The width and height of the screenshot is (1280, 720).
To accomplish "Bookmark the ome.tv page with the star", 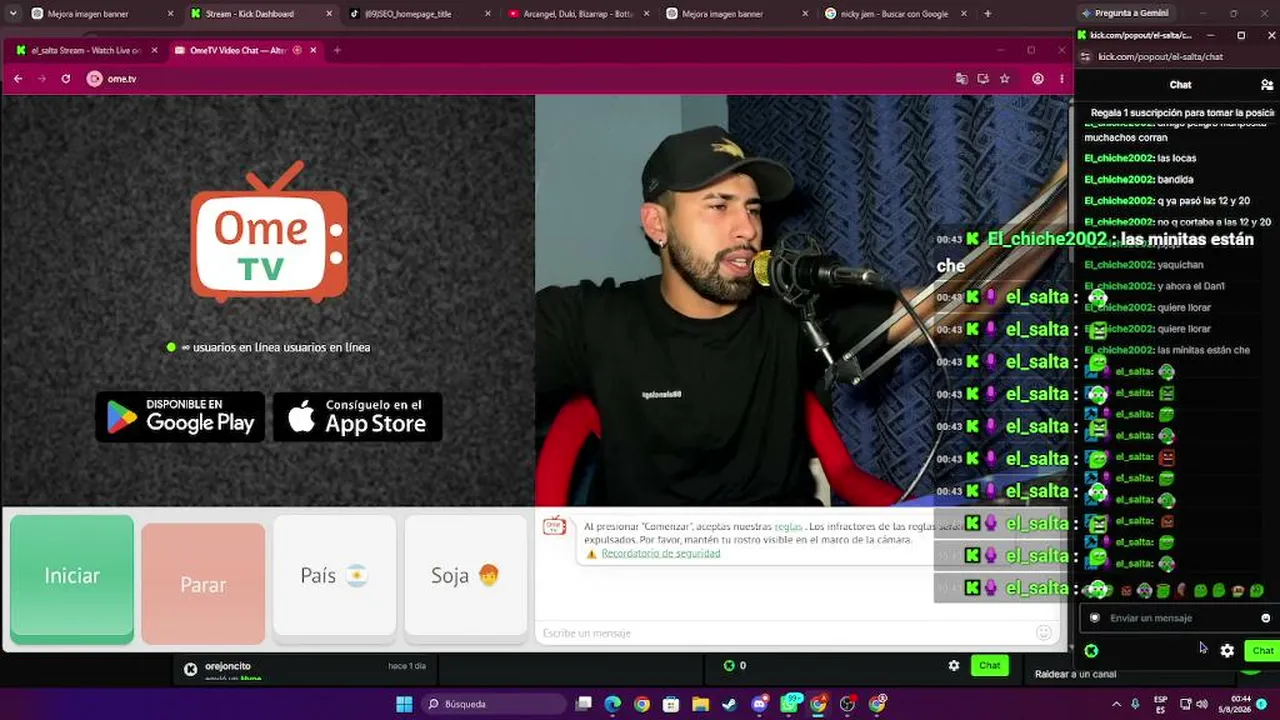I will click(x=1005, y=79).
